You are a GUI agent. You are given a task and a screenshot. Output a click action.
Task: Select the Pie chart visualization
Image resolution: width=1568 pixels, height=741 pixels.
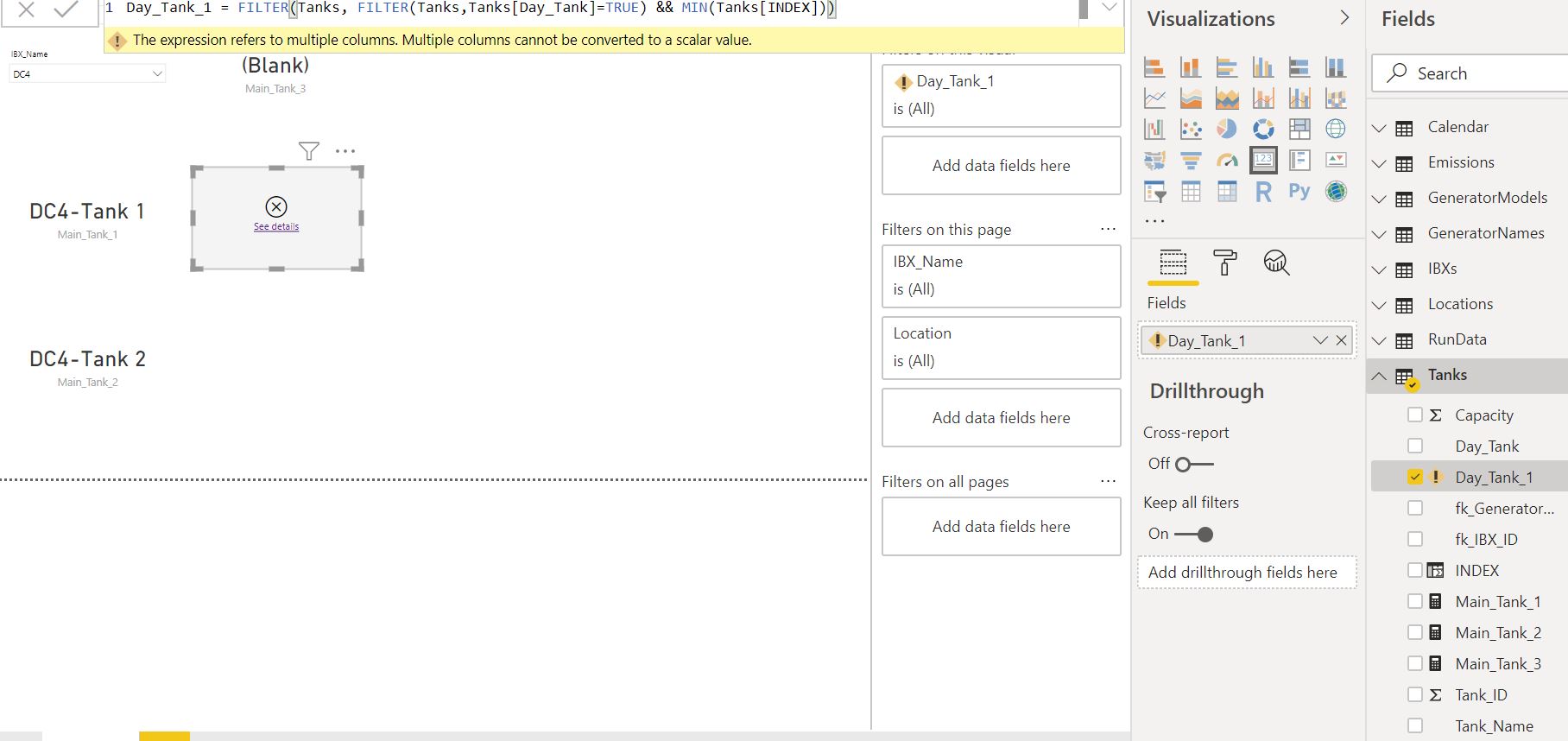(1227, 130)
